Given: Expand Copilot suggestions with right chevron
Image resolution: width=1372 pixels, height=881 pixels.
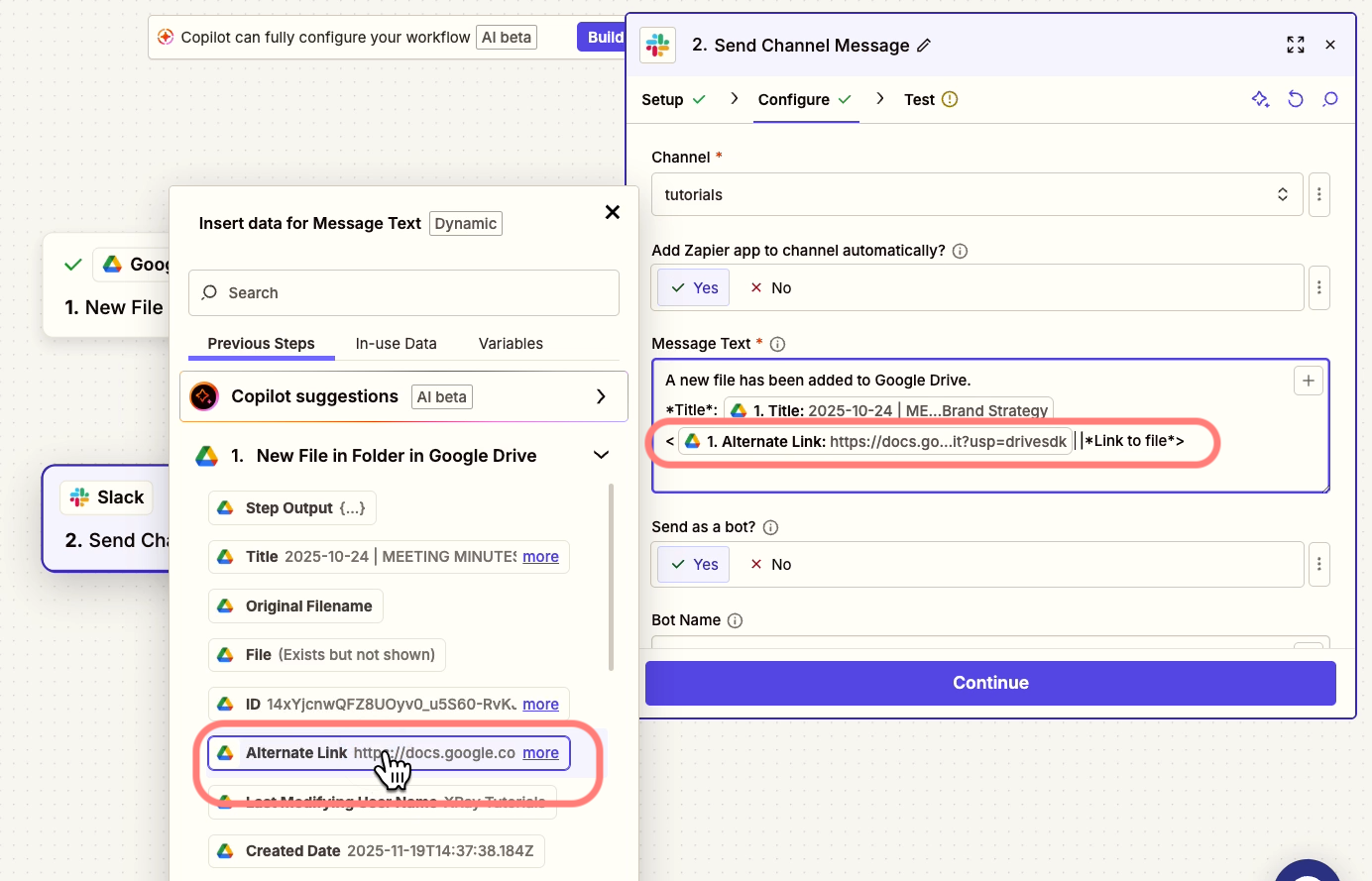Looking at the screenshot, I should pyautogui.click(x=601, y=396).
